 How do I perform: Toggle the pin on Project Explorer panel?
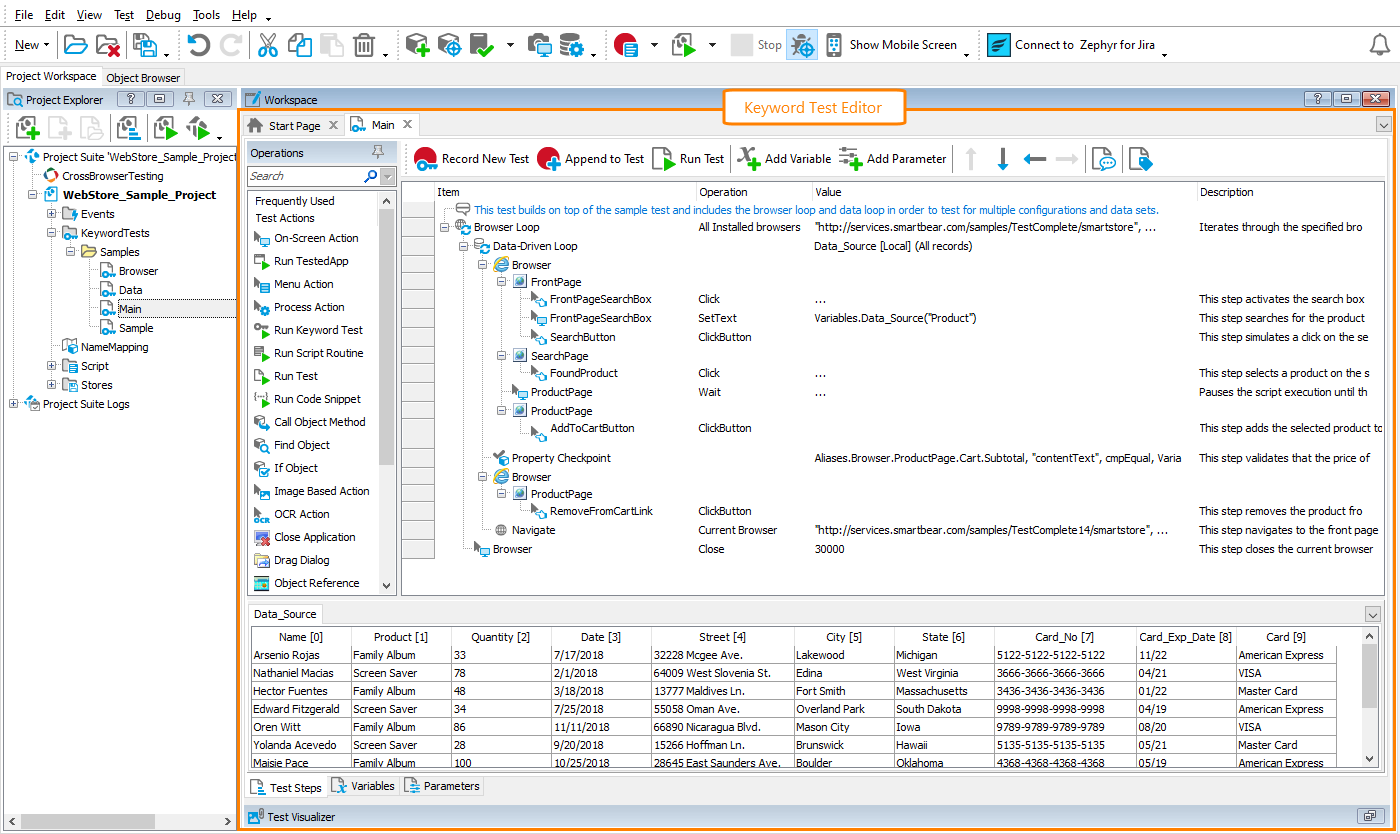188,99
